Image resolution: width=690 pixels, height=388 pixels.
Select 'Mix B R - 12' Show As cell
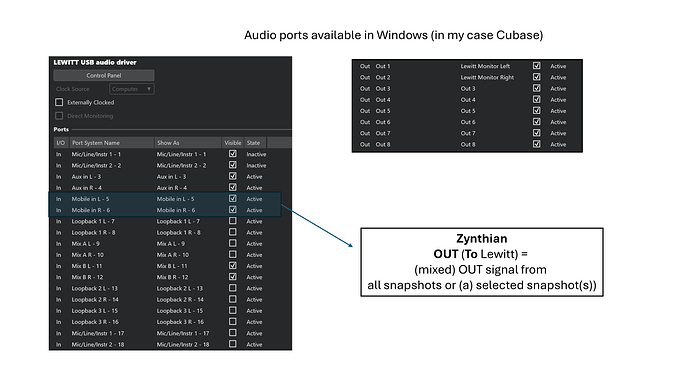coord(172,277)
